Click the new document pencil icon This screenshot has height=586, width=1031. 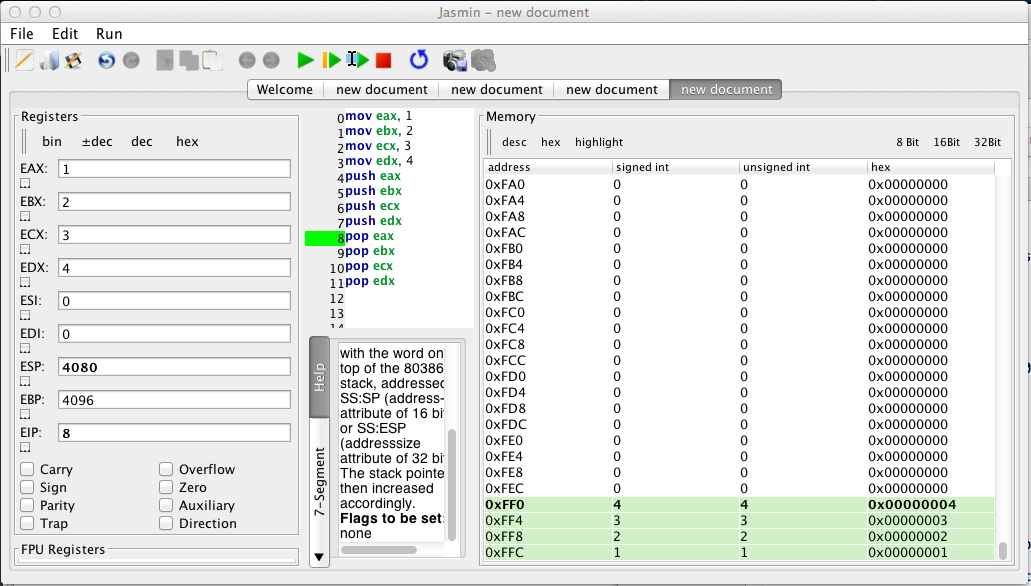tap(25, 61)
